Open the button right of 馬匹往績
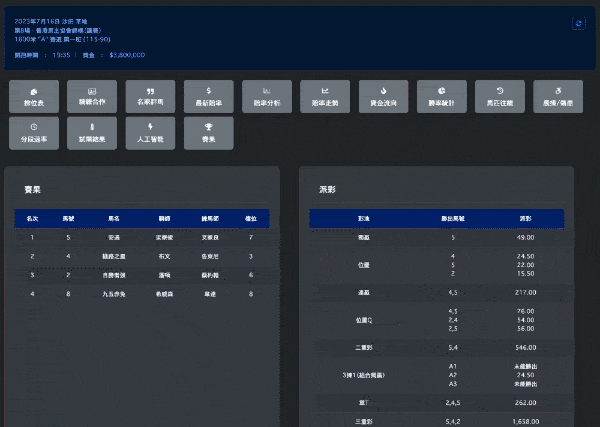Viewport: 600px width, 427px height. click(559, 96)
